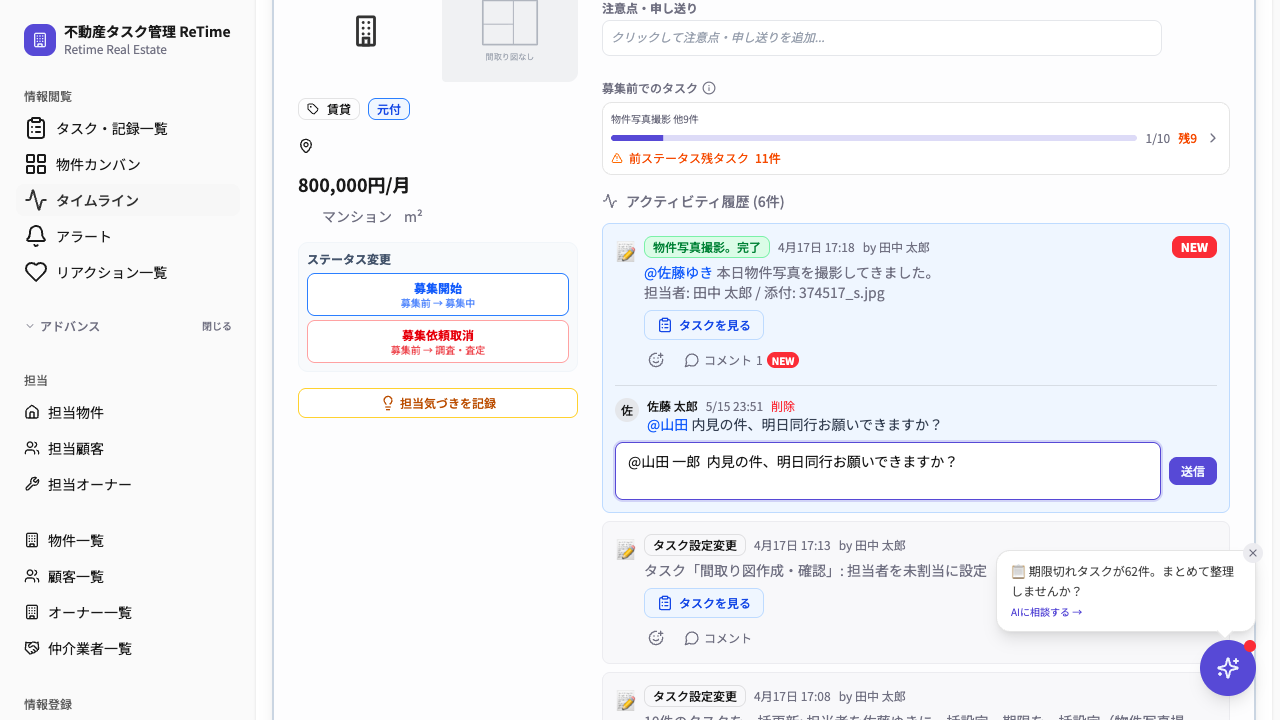Screen dimensions: 1280x720
Task: Click タスクを見る in 17:13 activity
Action: [704, 603]
